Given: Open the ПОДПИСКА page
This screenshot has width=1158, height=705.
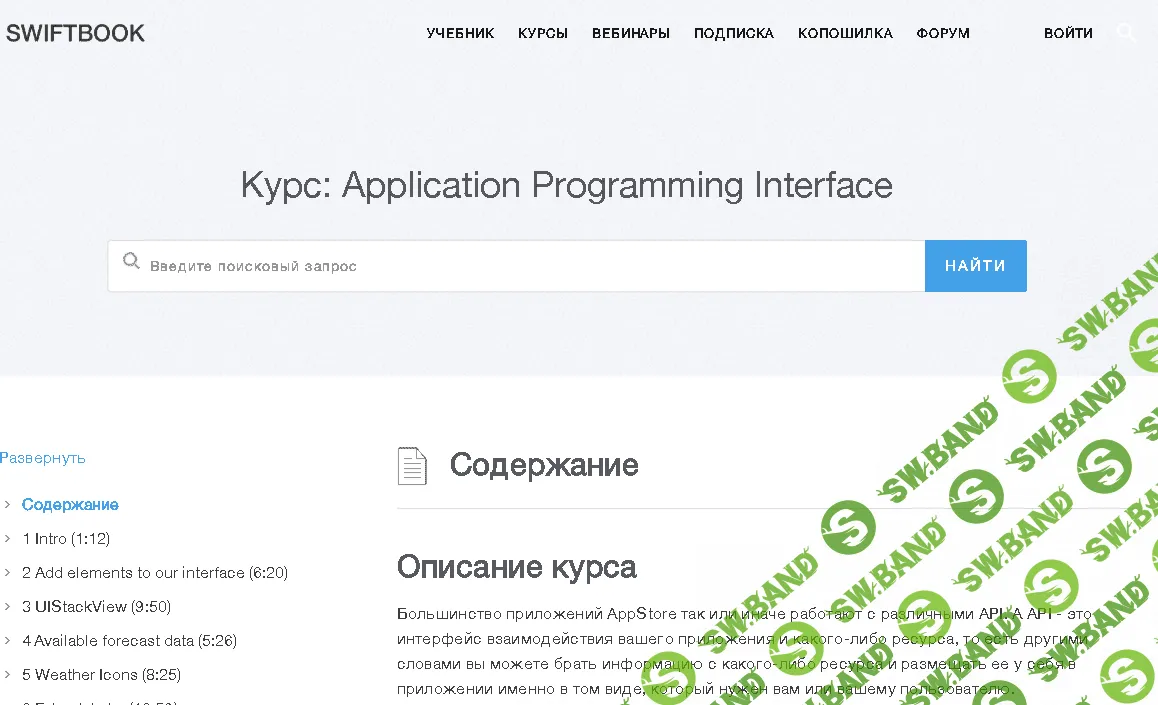Looking at the screenshot, I should coord(733,32).
